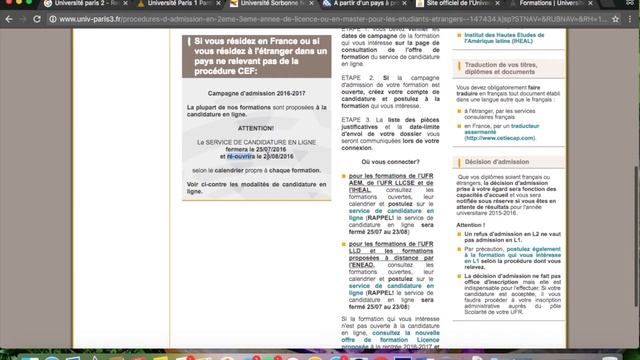
Task: View site information icon in address bar
Action: 53,19
